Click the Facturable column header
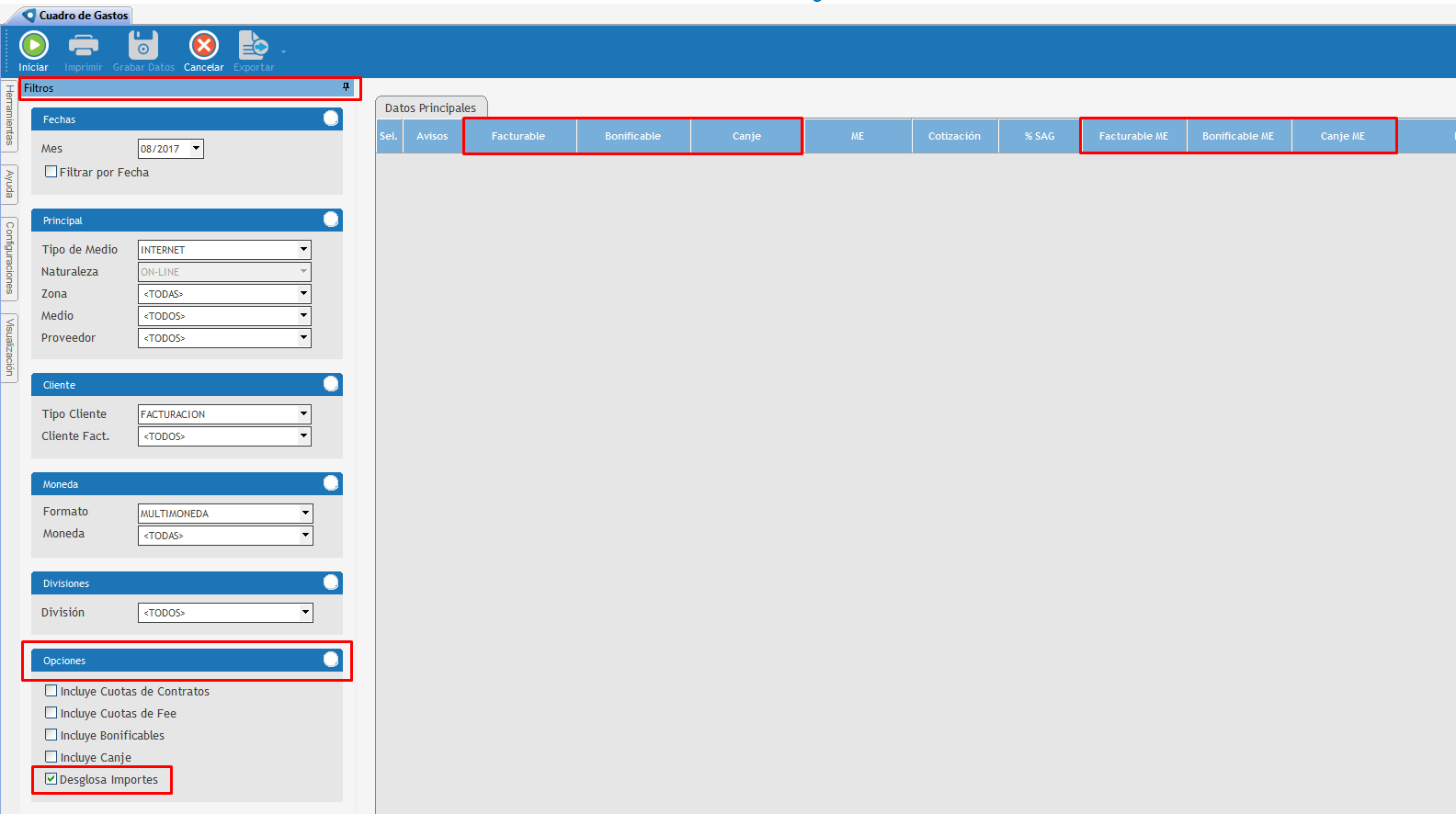Viewport: 1456px width, 814px height. coord(518,136)
